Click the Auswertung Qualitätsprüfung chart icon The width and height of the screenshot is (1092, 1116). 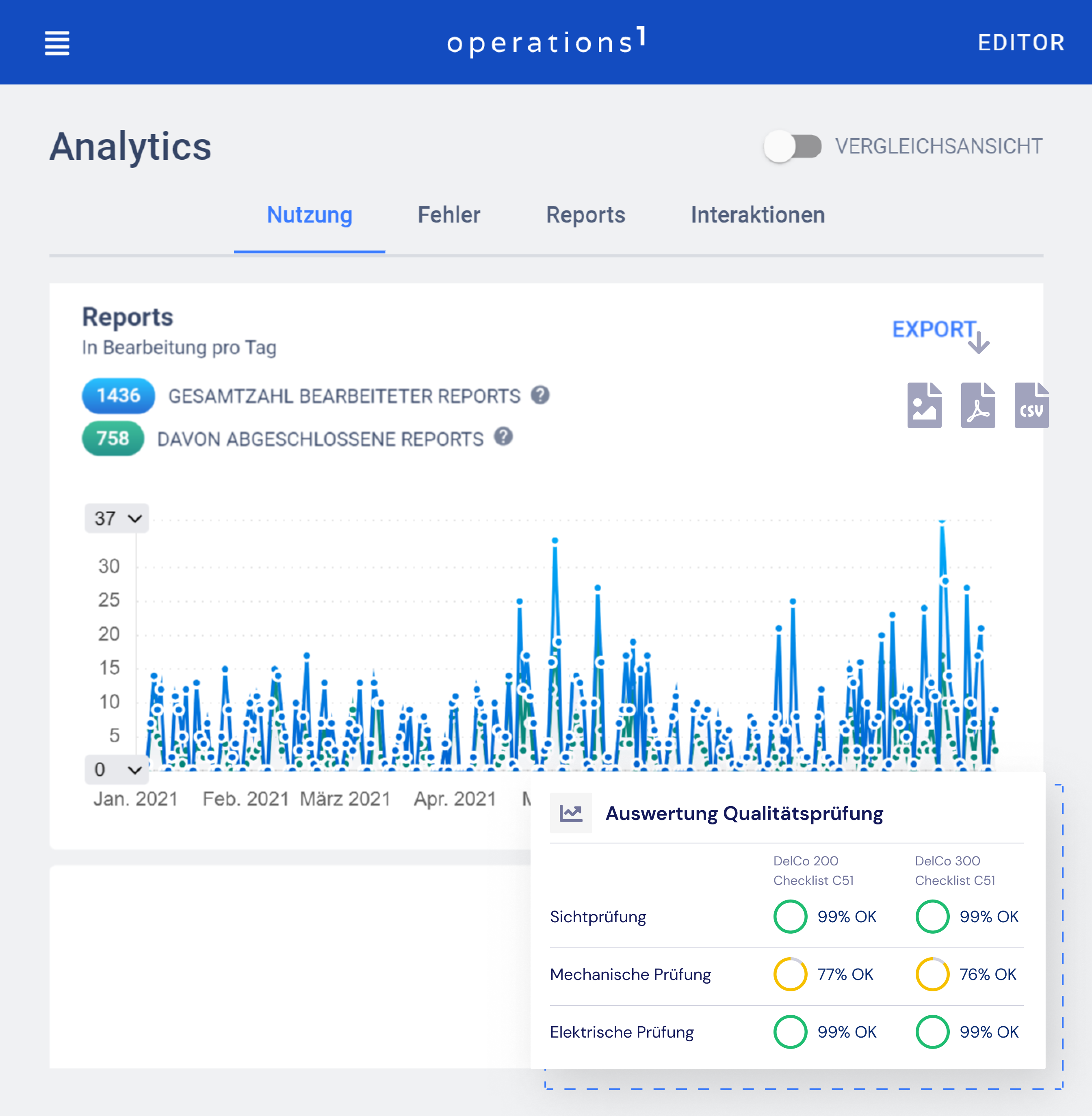pyautogui.click(x=571, y=813)
